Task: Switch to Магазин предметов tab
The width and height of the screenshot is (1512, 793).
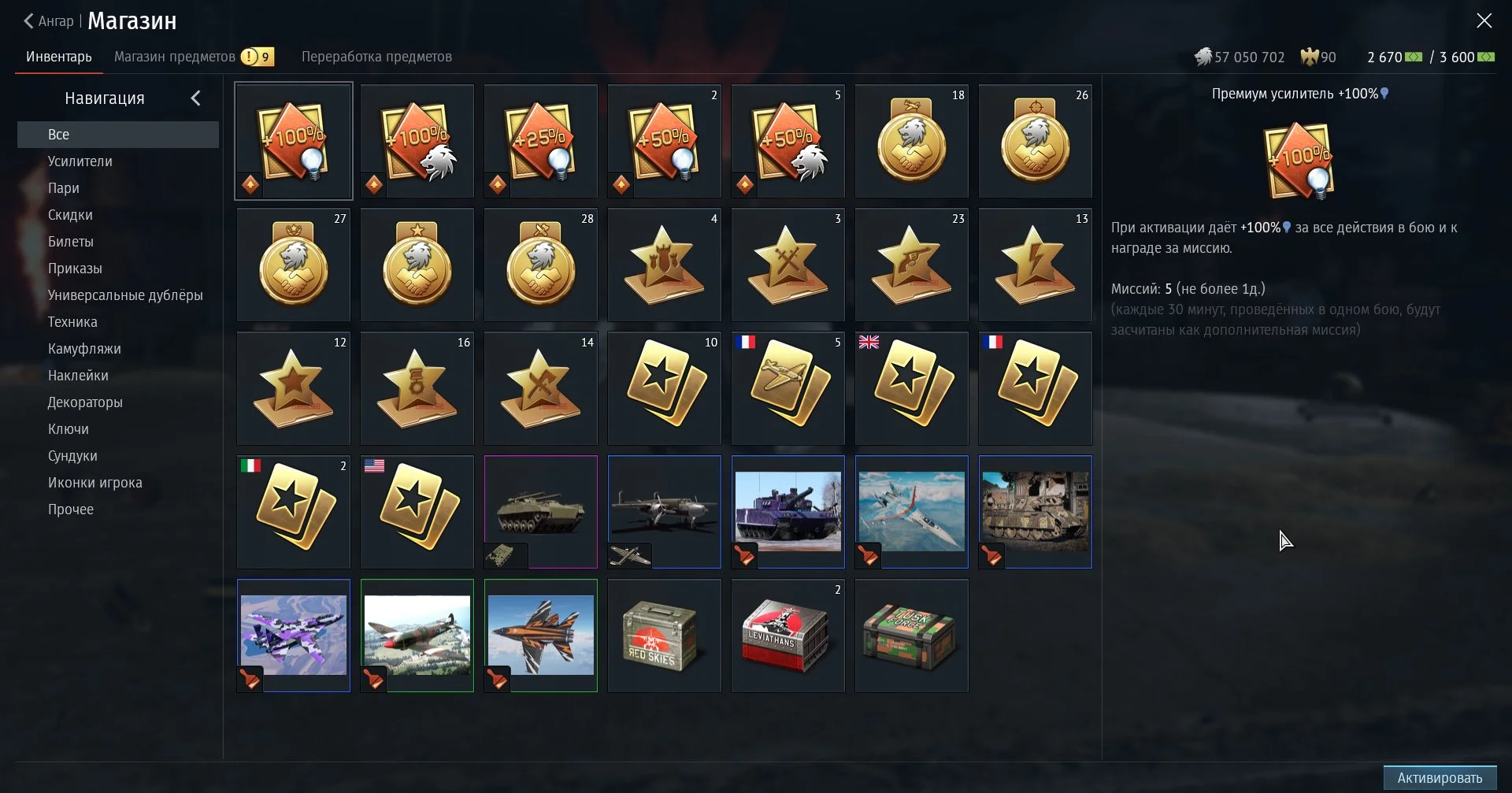Action: tap(174, 57)
